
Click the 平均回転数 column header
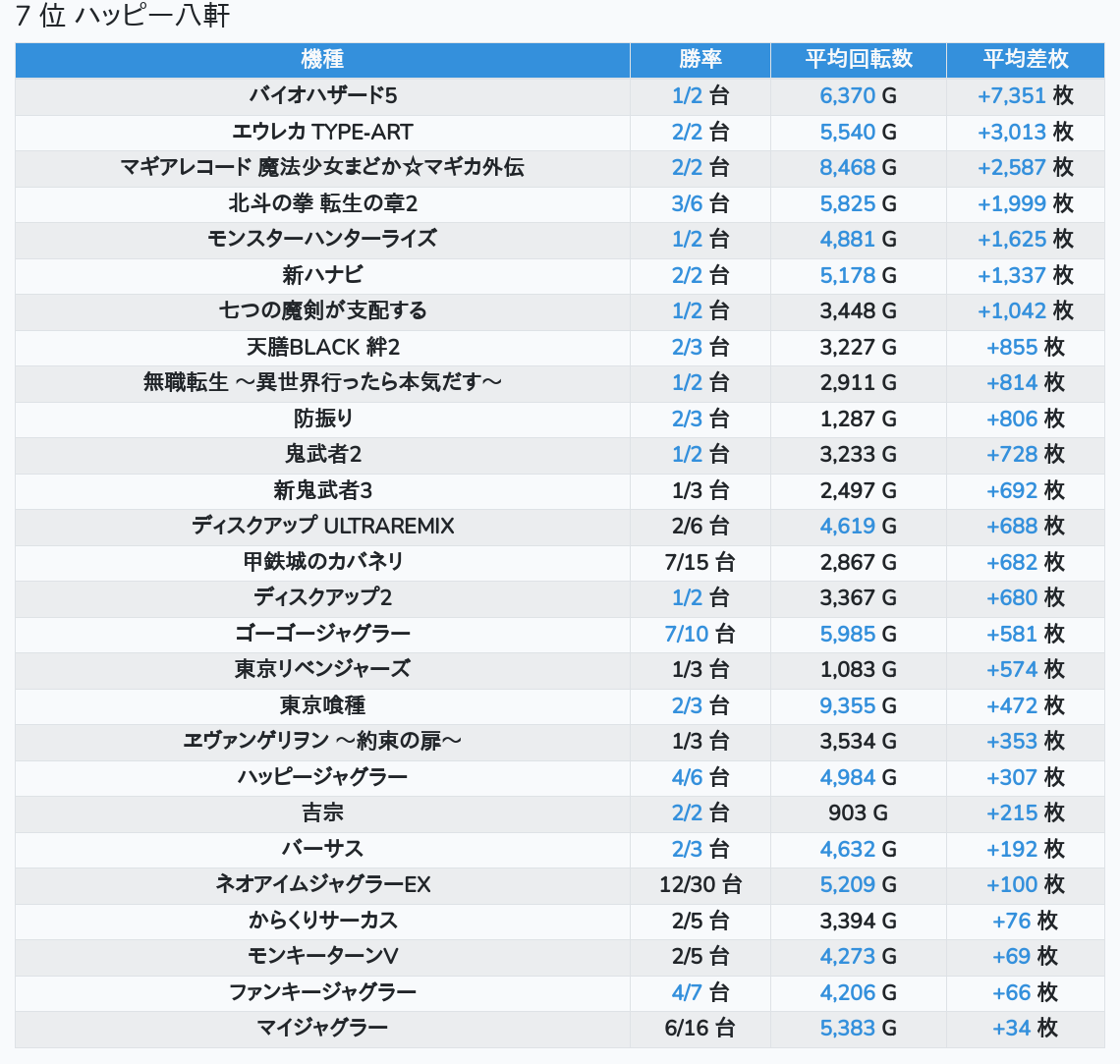pyautogui.click(x=858, y=59)
